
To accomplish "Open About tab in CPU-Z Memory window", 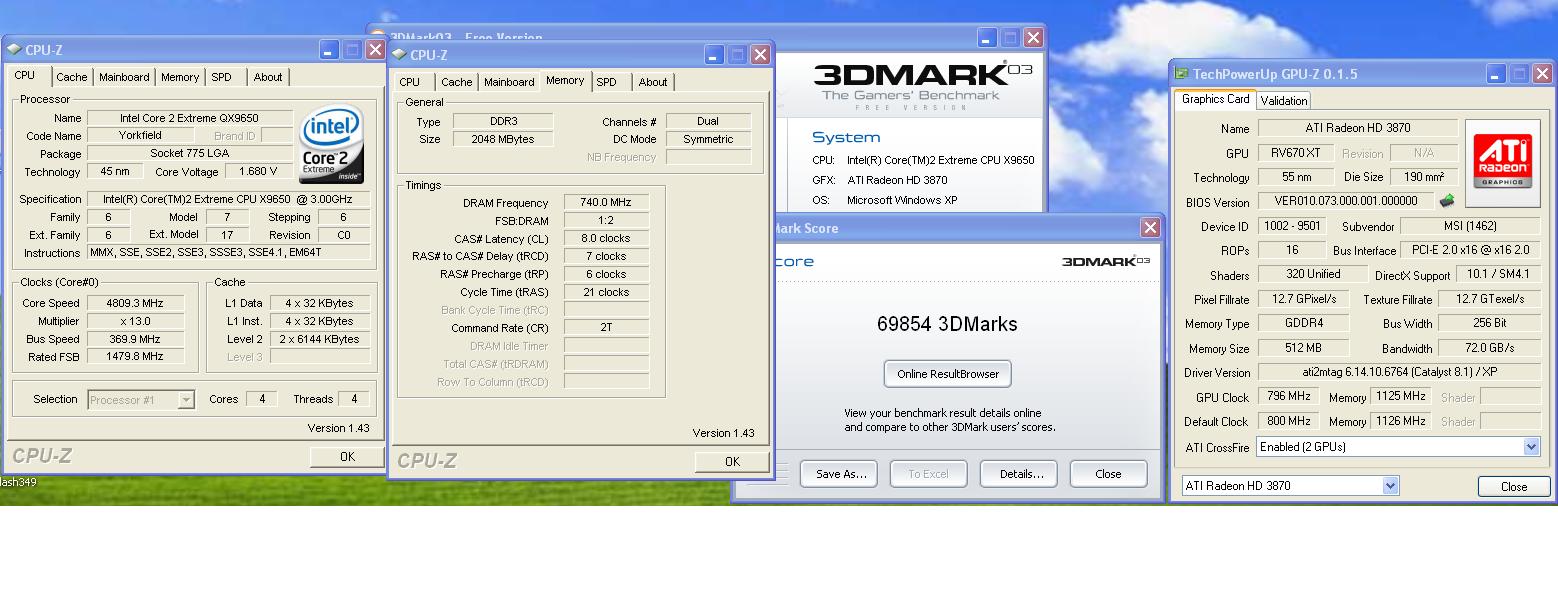I will click(653, 82).
